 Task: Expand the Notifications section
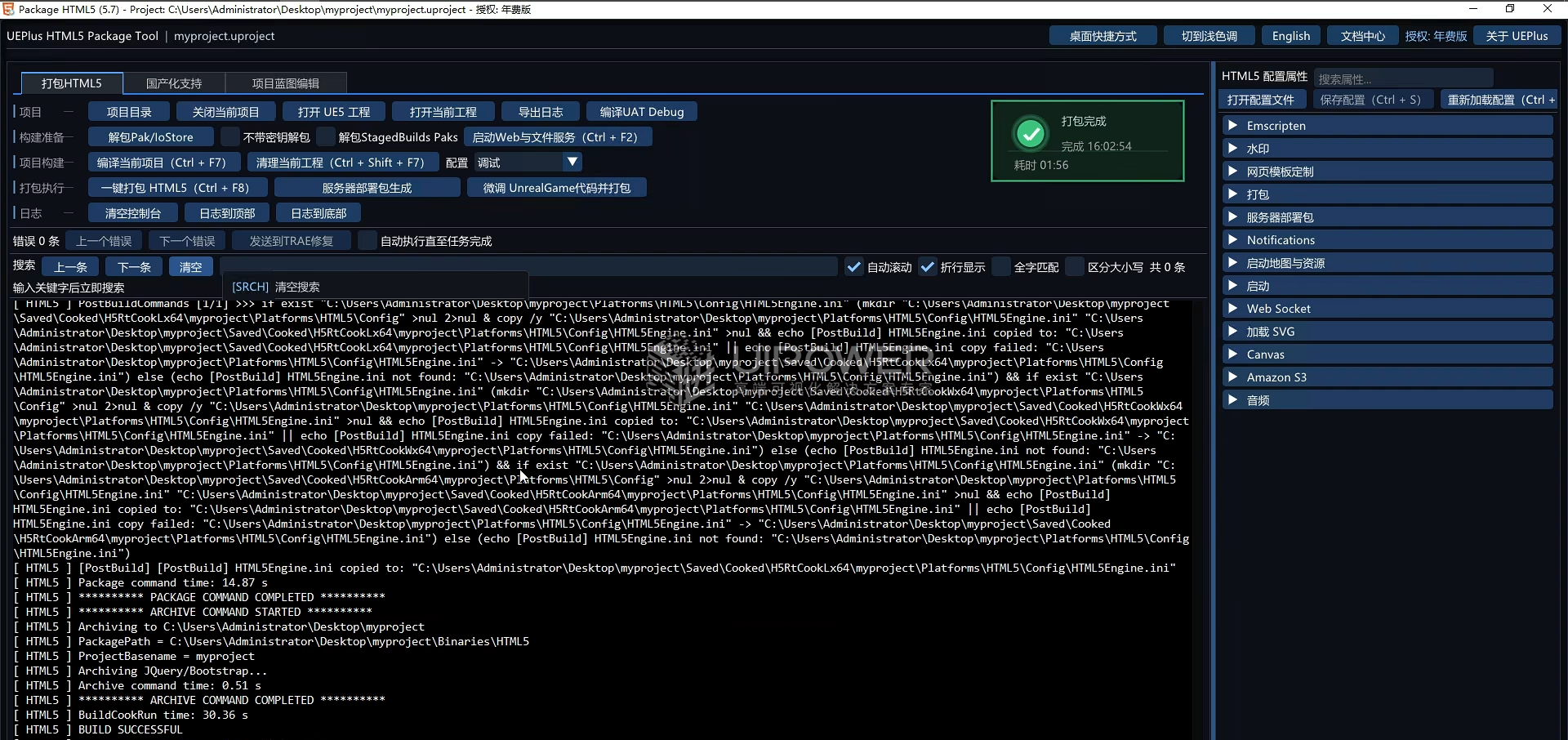1388,240
